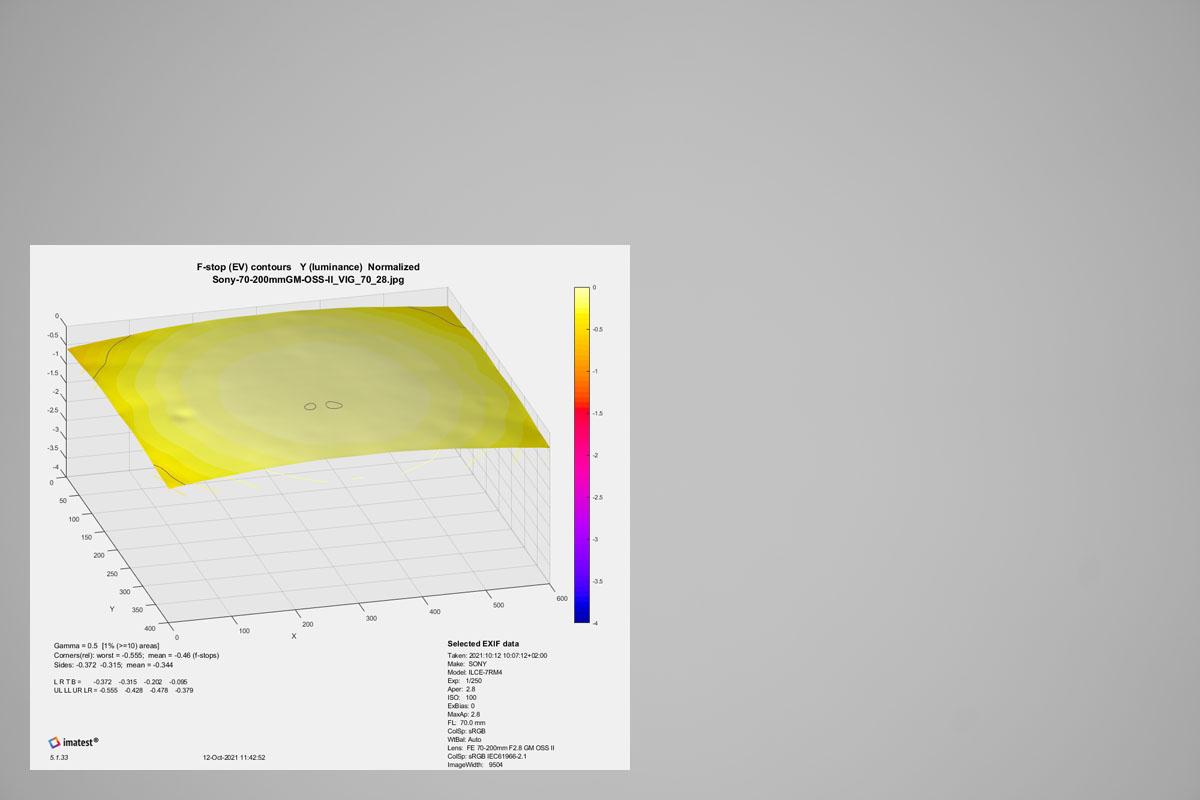This screenshot has width=1200, height=800.
Task: Click the timestamp 12-Oct-2021 11:42:52
Action: [234, 757]
